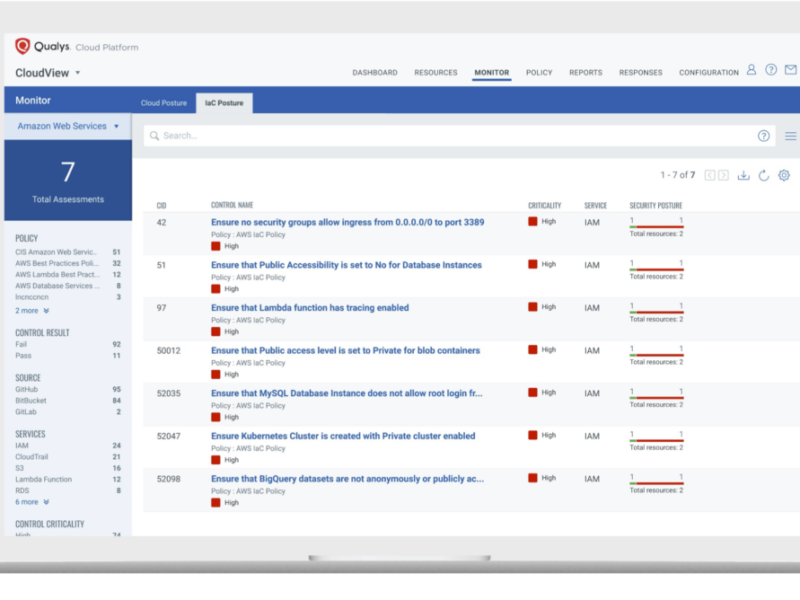Select the Monitor menu item
Image resolution: width=800 pixels, height=600 pixels.
click(x=491, y=72)
